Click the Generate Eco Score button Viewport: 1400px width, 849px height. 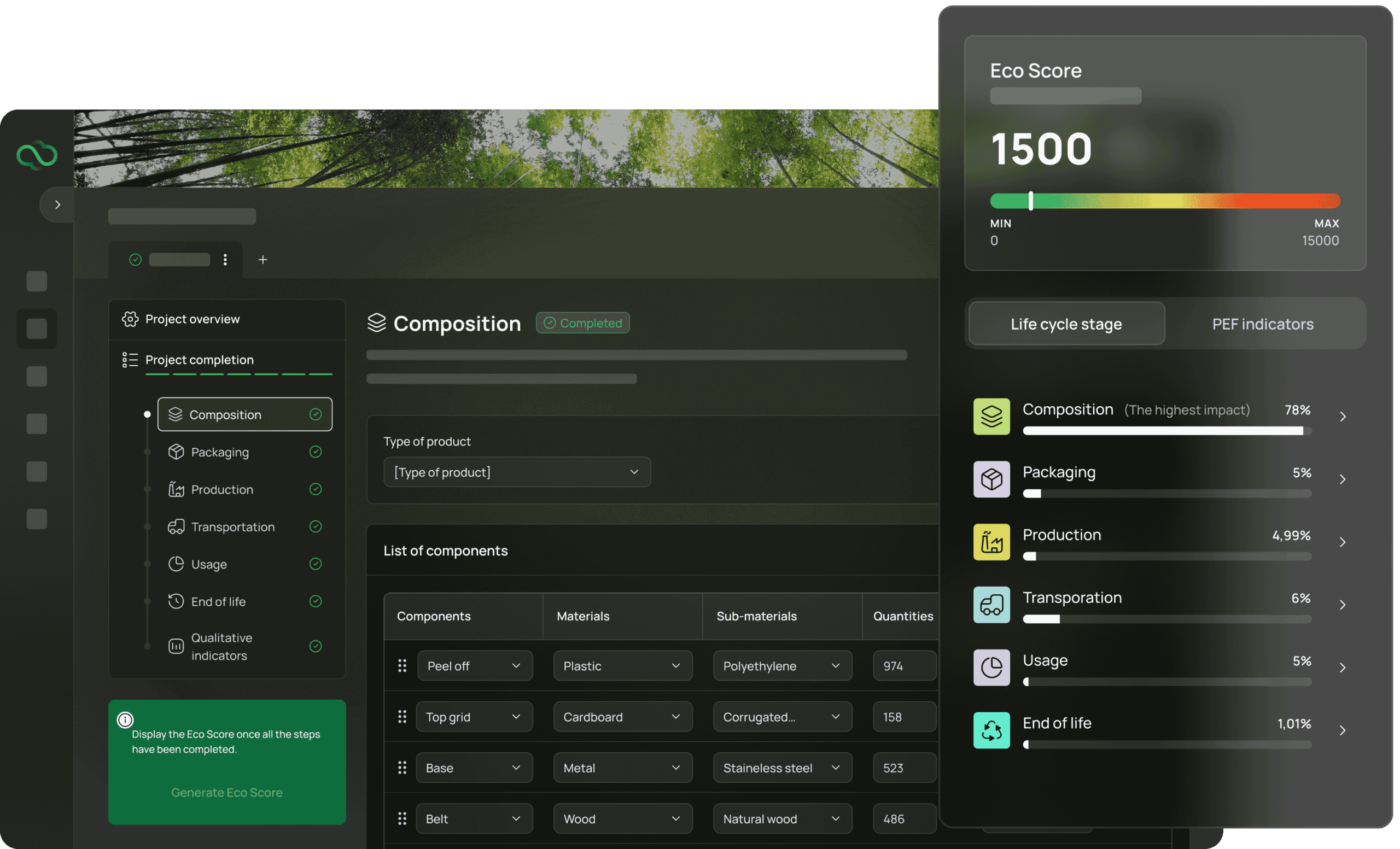click(227, 792)
